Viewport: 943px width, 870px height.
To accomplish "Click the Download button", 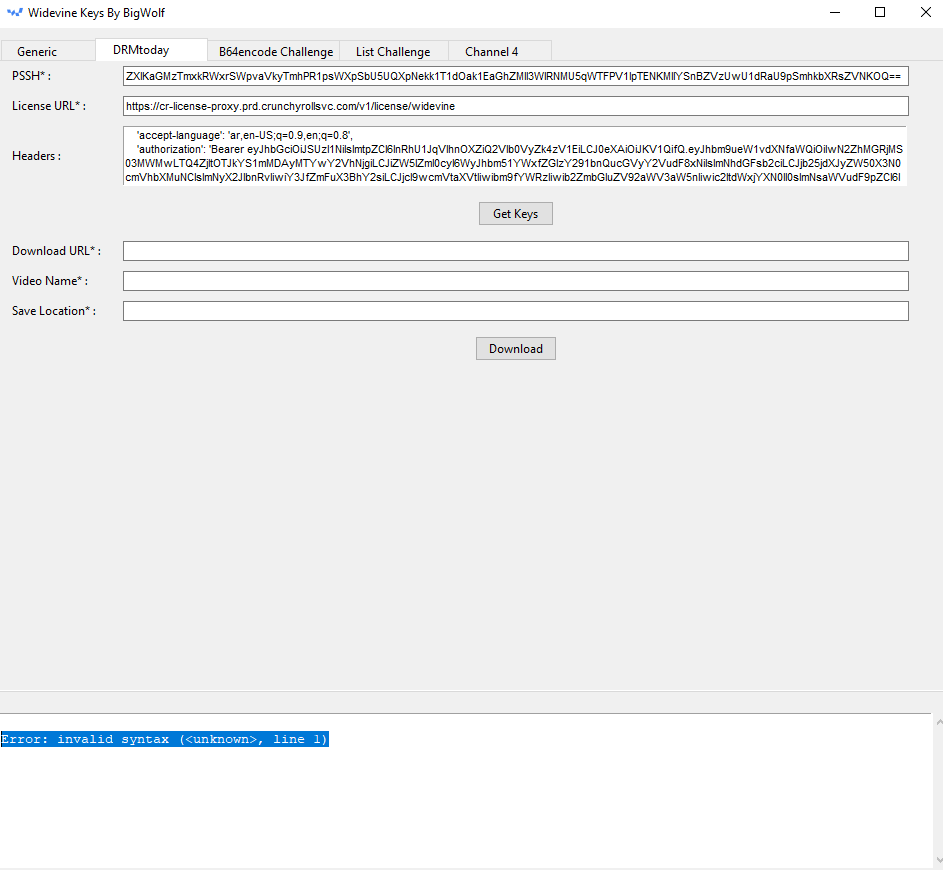I will [515, 349].
